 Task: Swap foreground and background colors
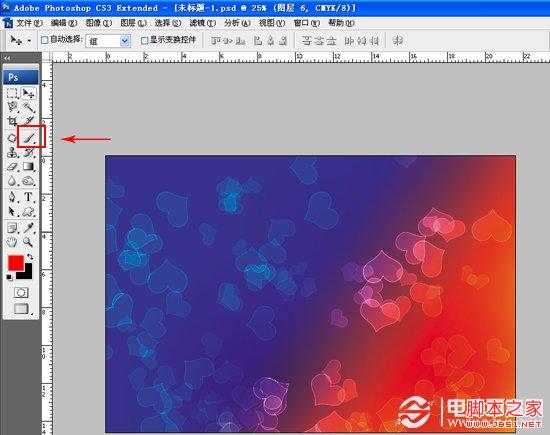30,256
